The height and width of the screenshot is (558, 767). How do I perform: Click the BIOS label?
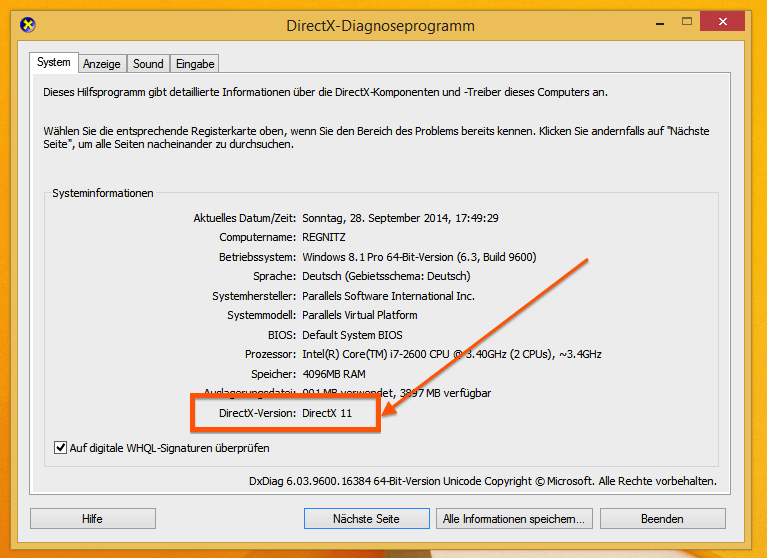click(x=282, y=335)
